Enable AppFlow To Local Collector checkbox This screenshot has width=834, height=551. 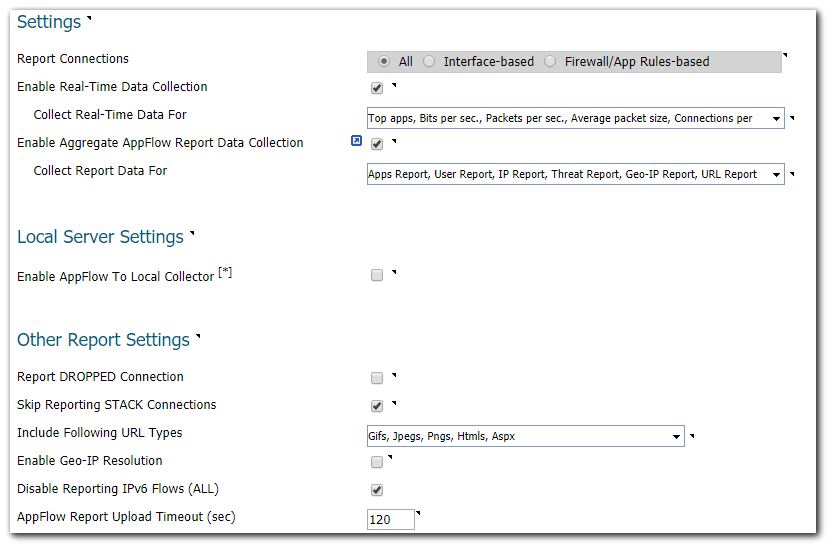tap(377, 276)
